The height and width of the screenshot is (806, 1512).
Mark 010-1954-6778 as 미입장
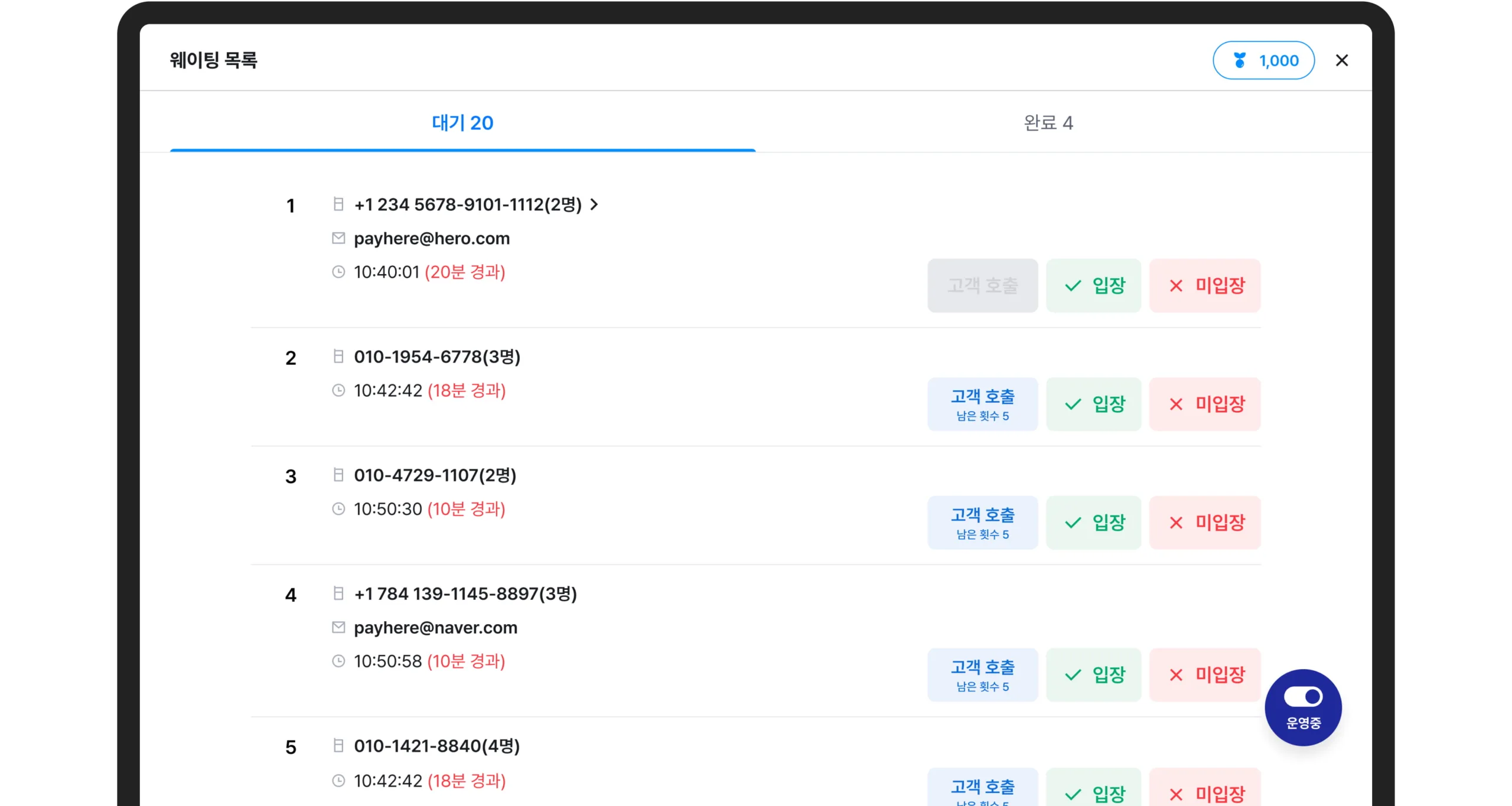coord(1204,404)
